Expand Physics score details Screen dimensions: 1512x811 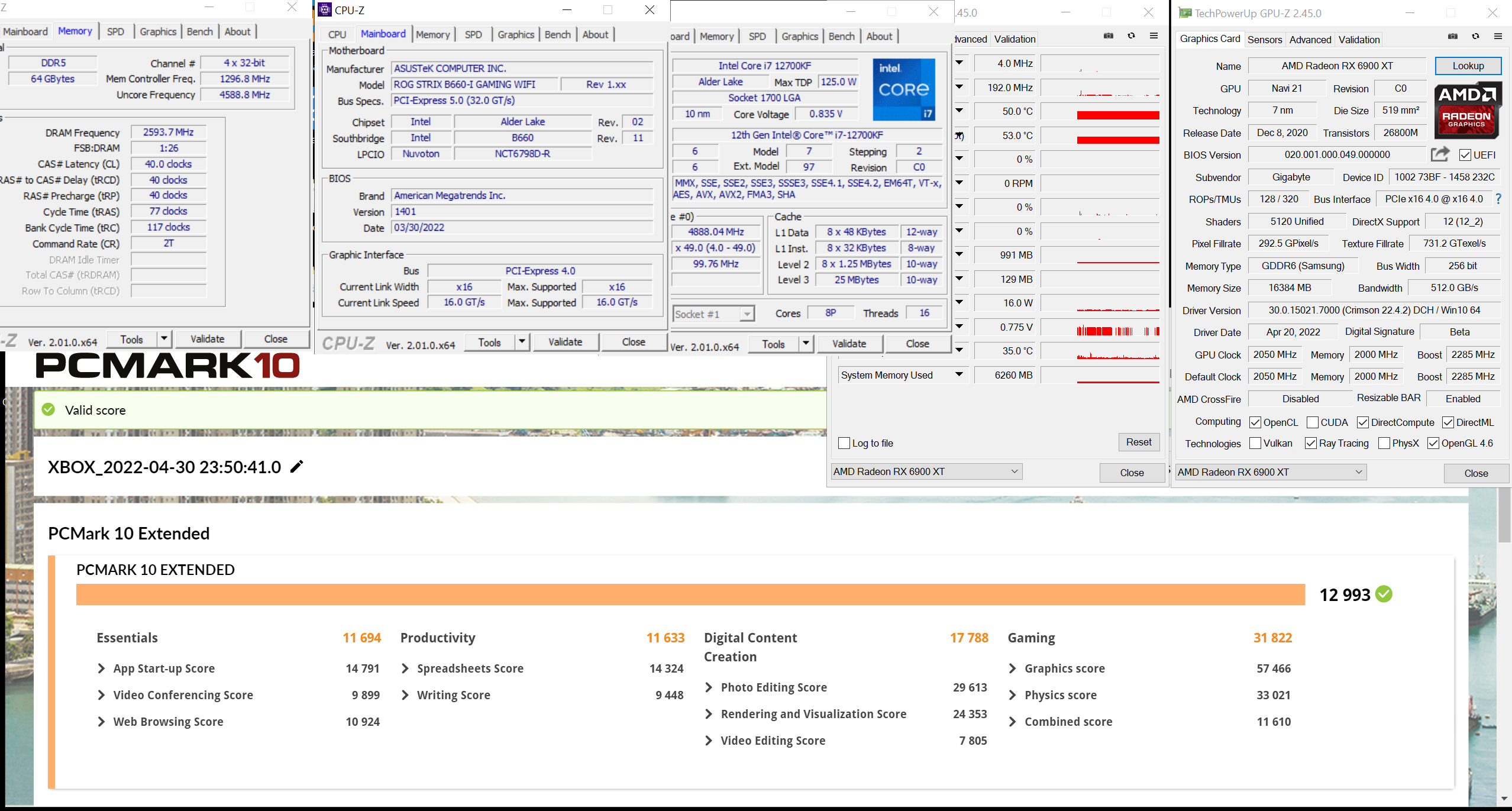tap(1012, 695)
